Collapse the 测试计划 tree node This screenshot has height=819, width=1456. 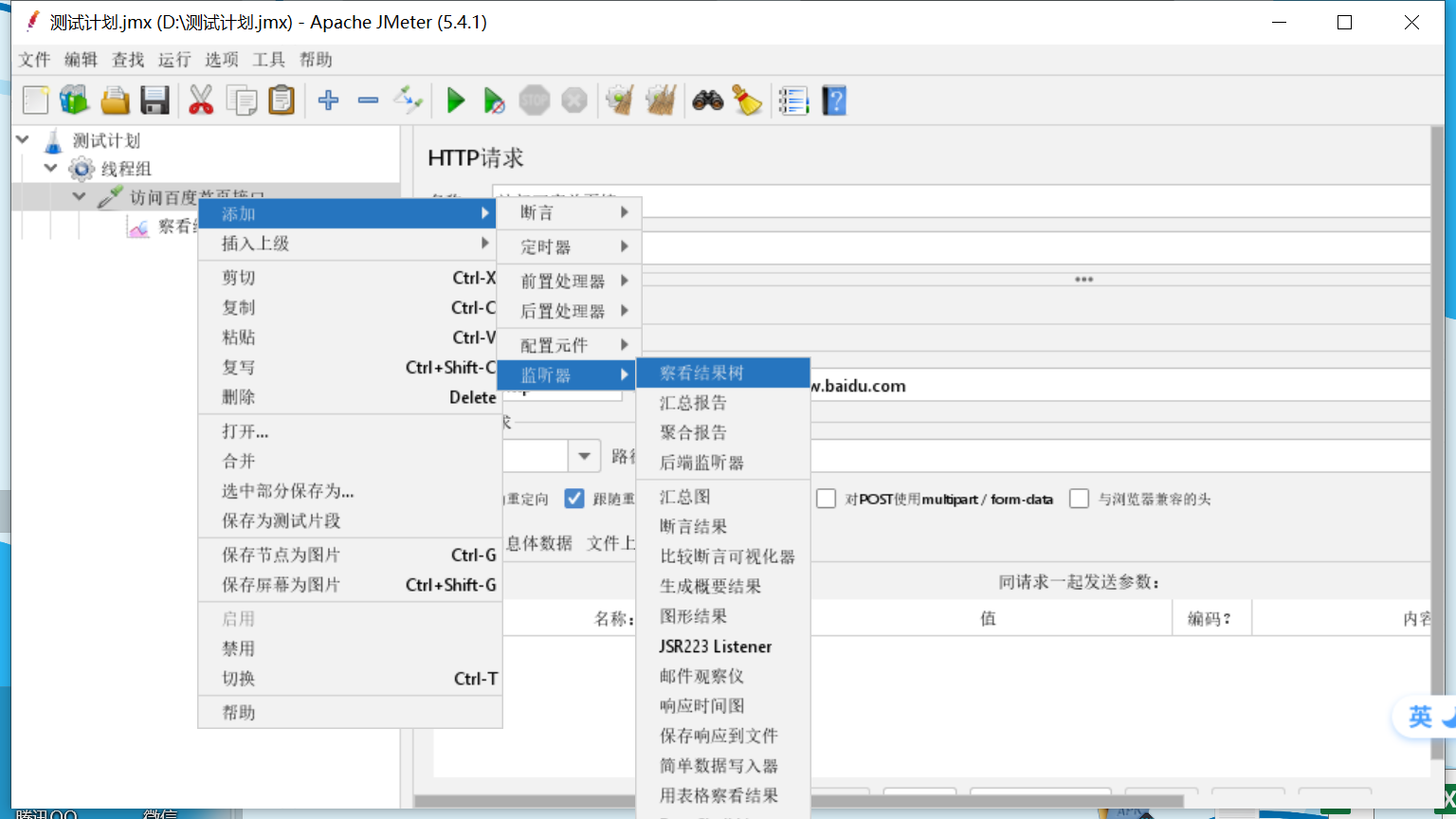[23, 139]
